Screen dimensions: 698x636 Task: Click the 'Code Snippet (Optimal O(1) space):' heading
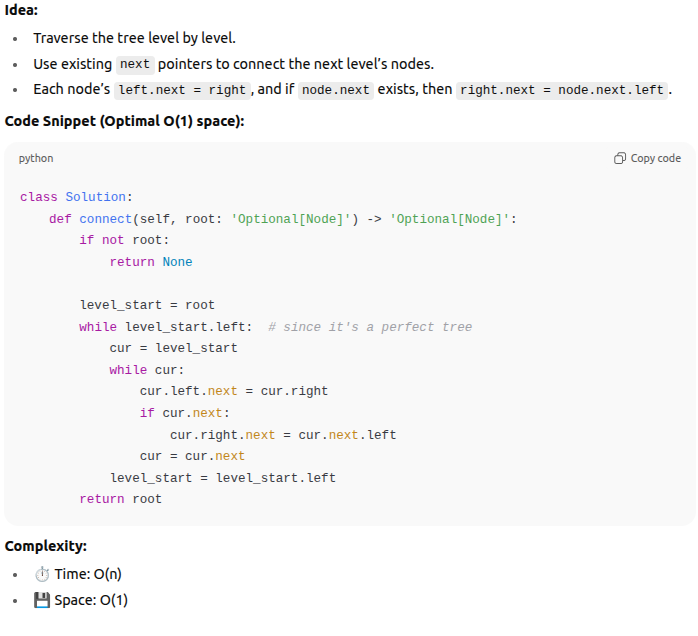tap(124, 121)
